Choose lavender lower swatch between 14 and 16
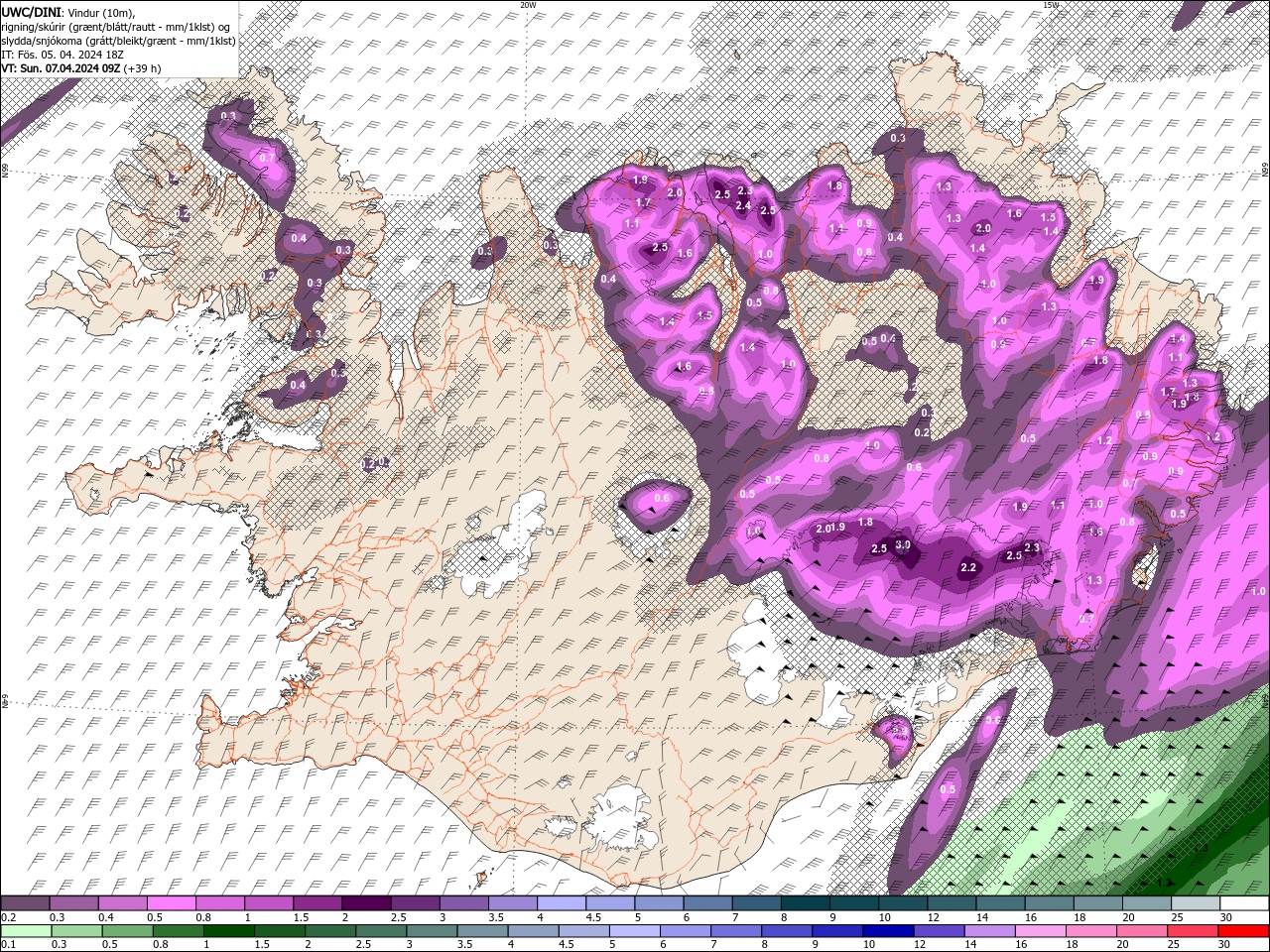Viewport: 1270px width, 952px height. (x=990, y=931)
